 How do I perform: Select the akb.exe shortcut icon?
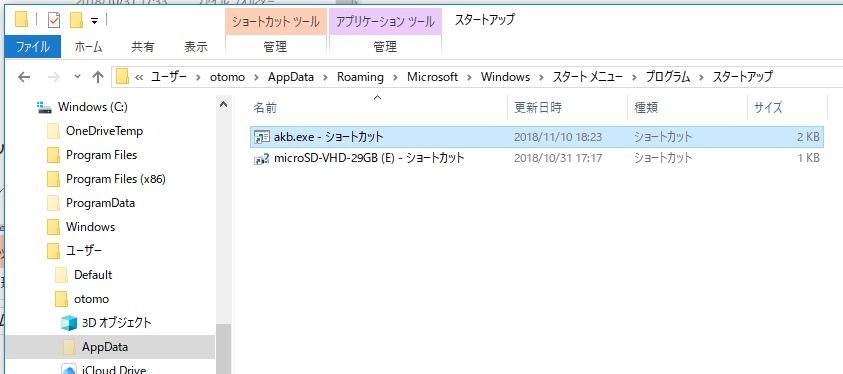[x=262, y=137]
